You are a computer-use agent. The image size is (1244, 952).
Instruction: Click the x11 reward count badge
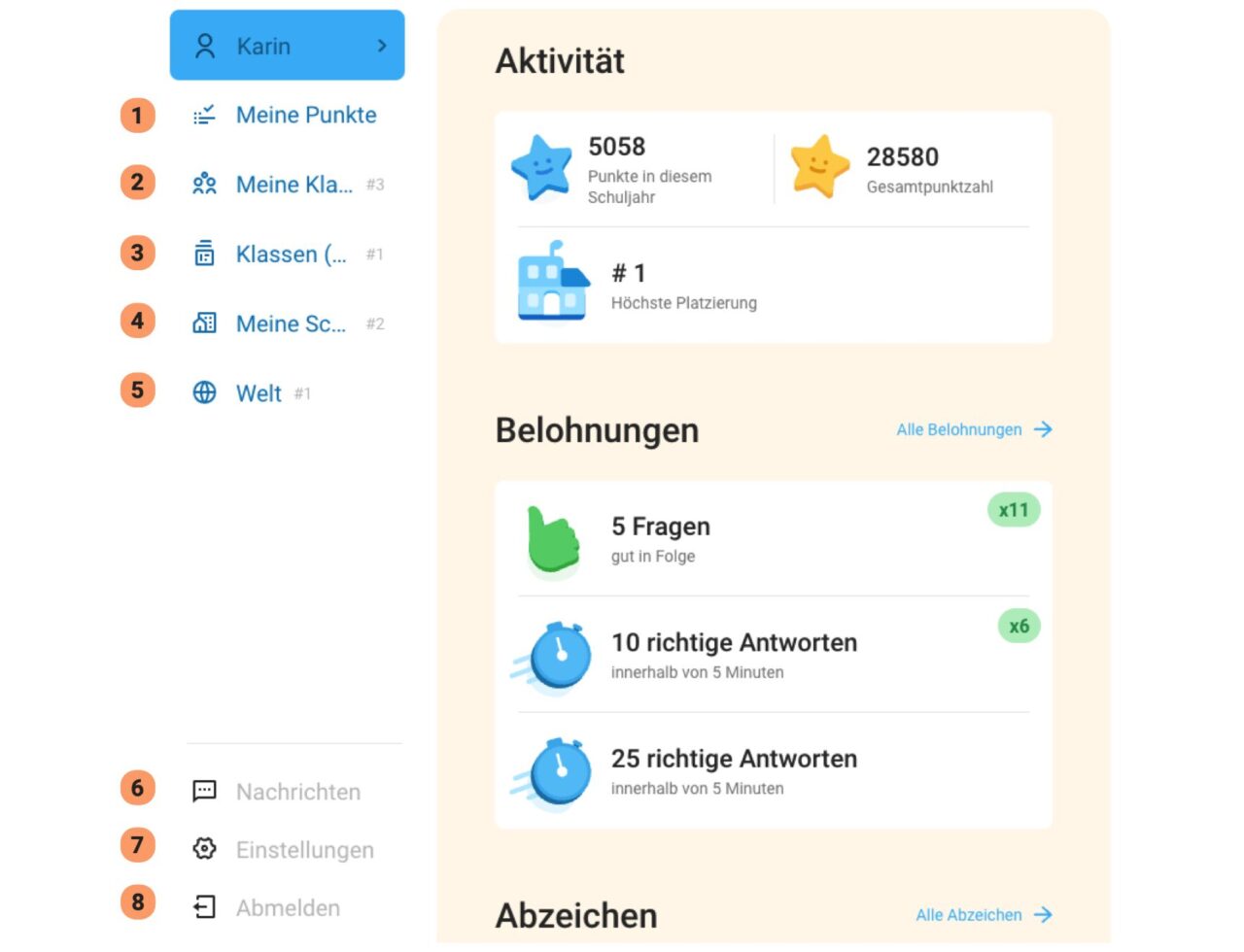click(1013, 509)
